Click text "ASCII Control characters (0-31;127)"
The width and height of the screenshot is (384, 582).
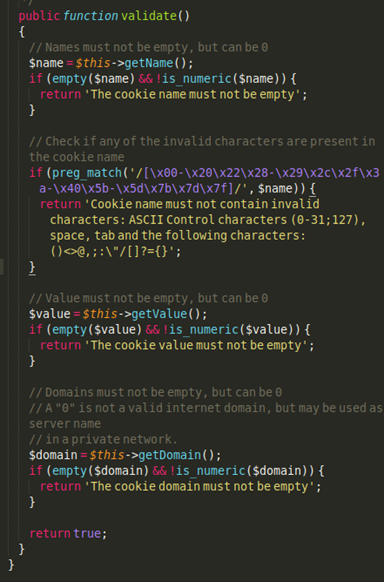pos(244,220)
